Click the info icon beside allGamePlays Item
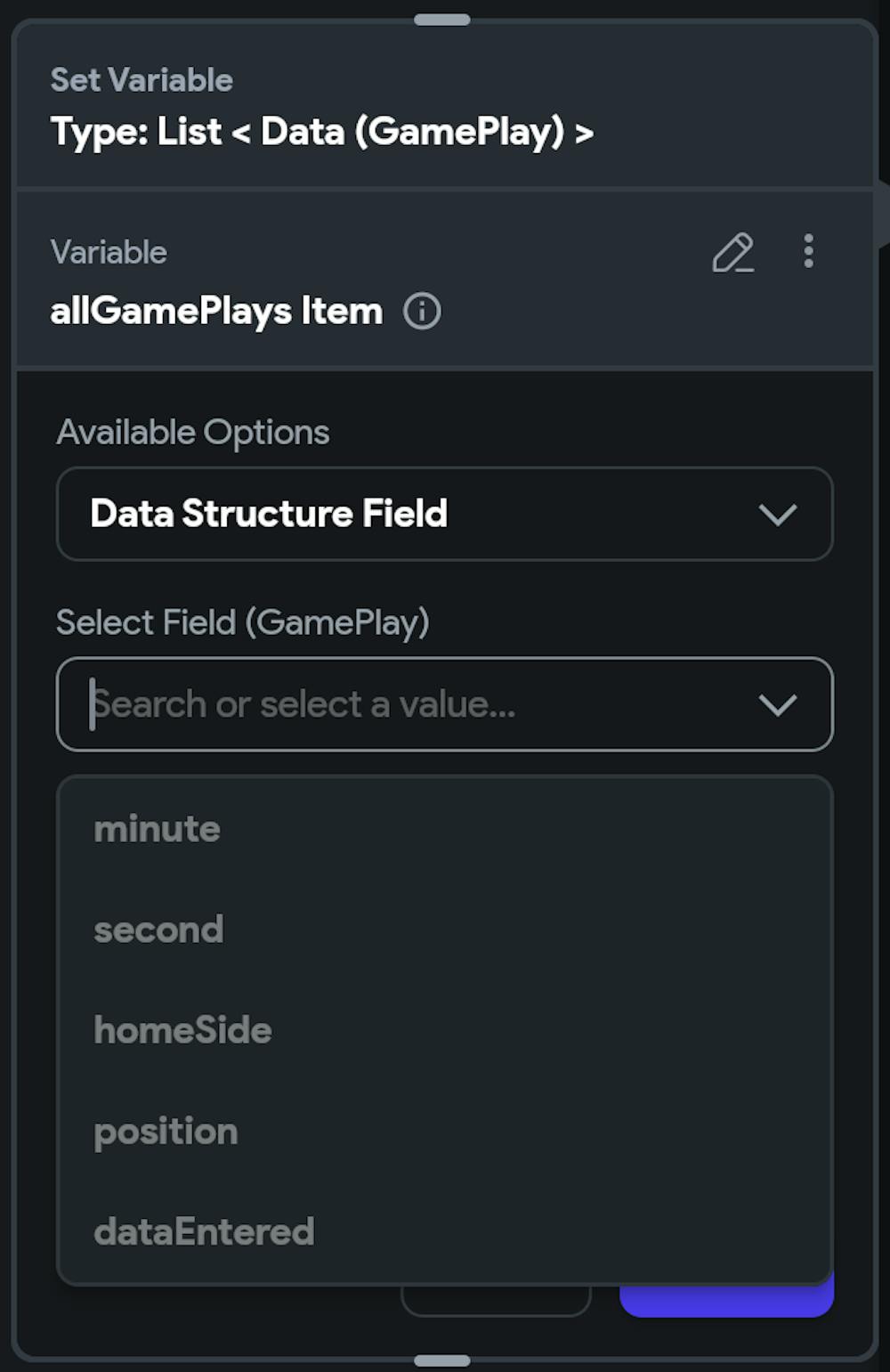 pos(422,312)
